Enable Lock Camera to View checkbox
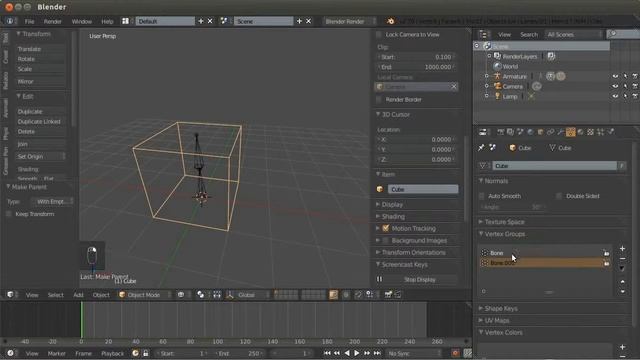Image resolution: width=640 pixels, height=360 pixels. [x=379, y=35]
